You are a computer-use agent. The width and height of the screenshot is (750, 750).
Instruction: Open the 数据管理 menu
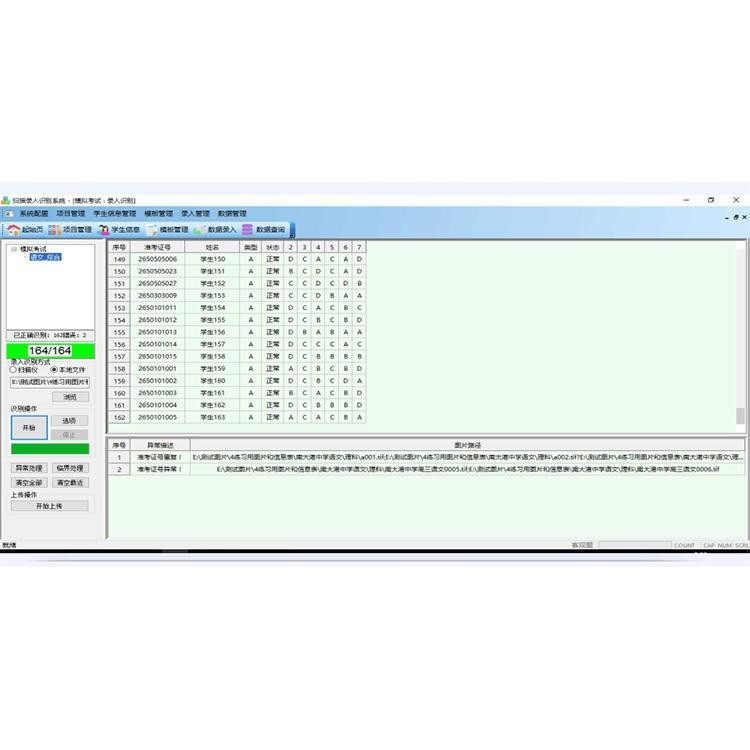(232, 213)
